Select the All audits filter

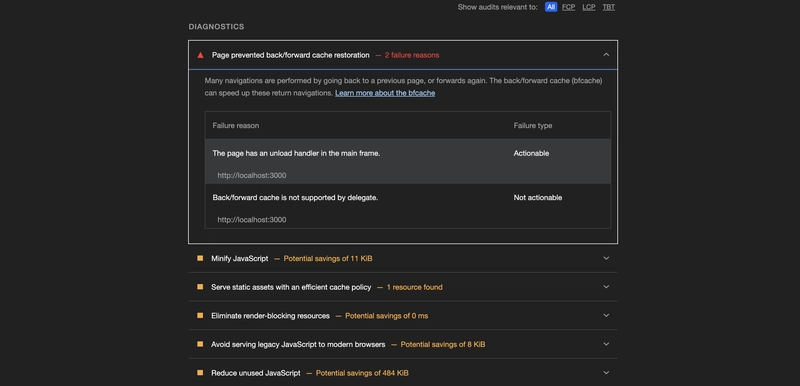coord(551,7)
